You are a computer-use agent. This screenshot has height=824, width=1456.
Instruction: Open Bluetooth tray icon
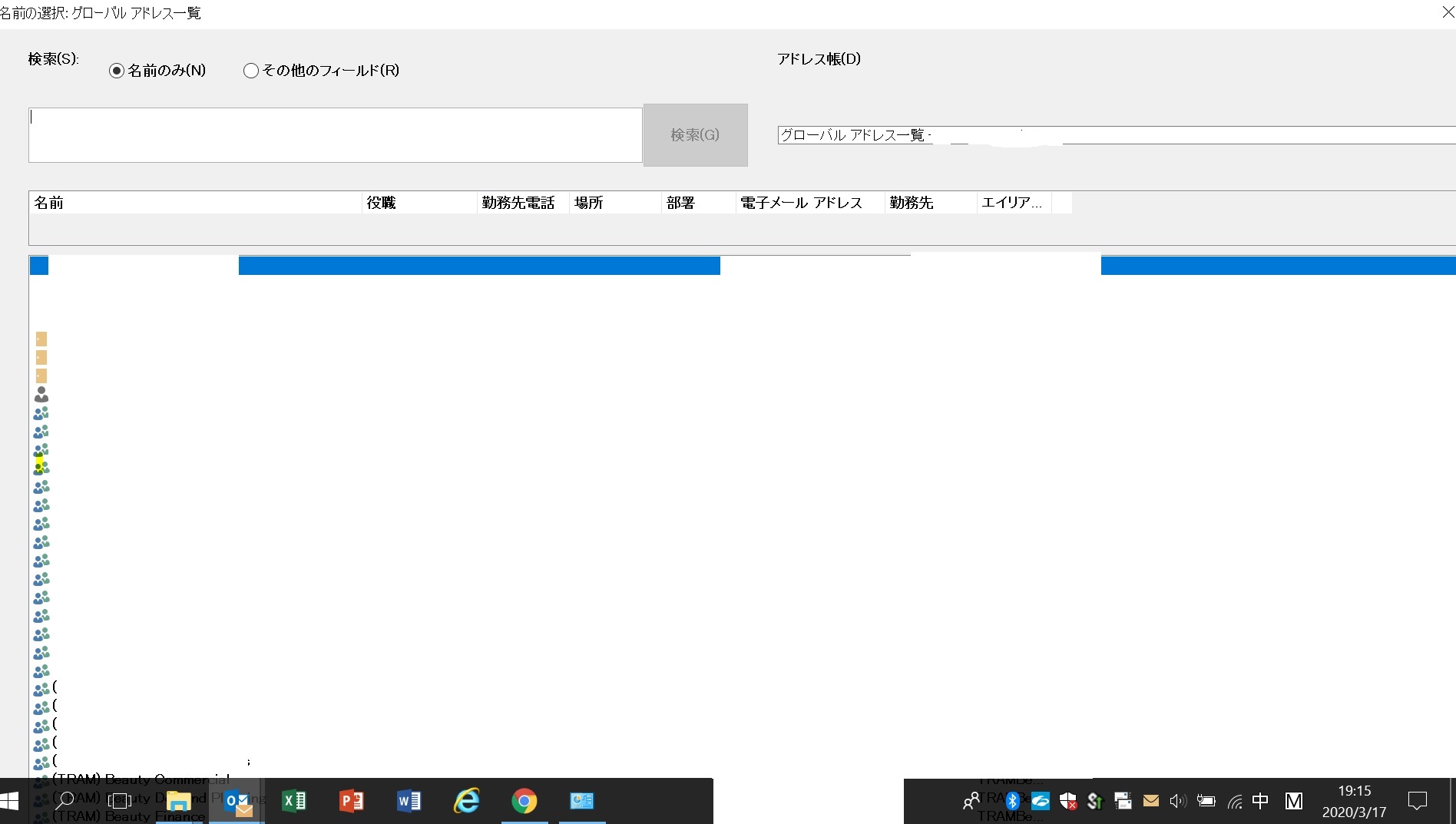(1013, 801)
